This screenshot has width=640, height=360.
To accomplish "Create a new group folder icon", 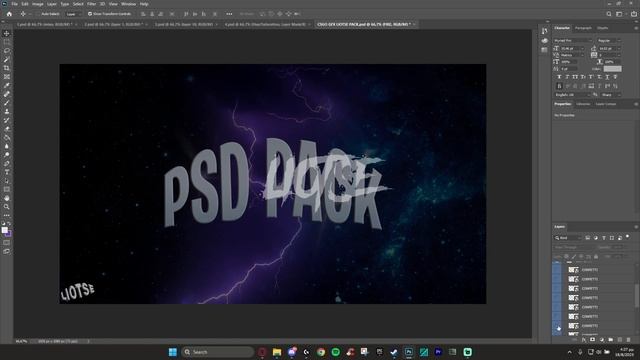I will click(x=611, y=340).
